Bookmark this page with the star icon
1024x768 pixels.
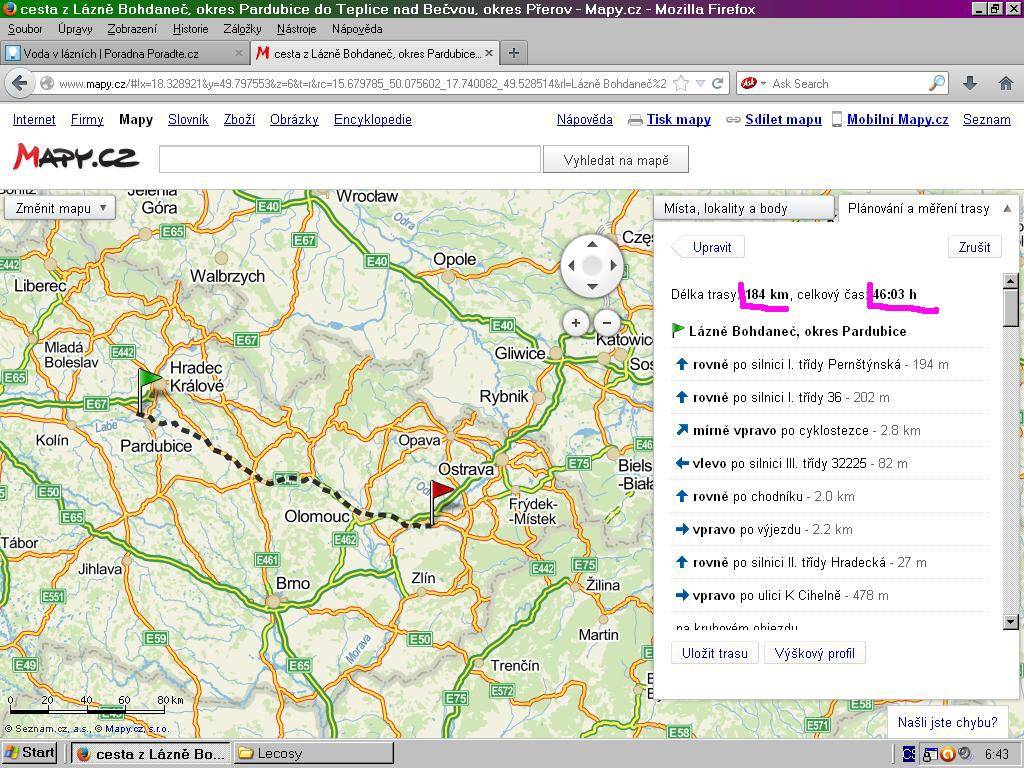[681, 83]
